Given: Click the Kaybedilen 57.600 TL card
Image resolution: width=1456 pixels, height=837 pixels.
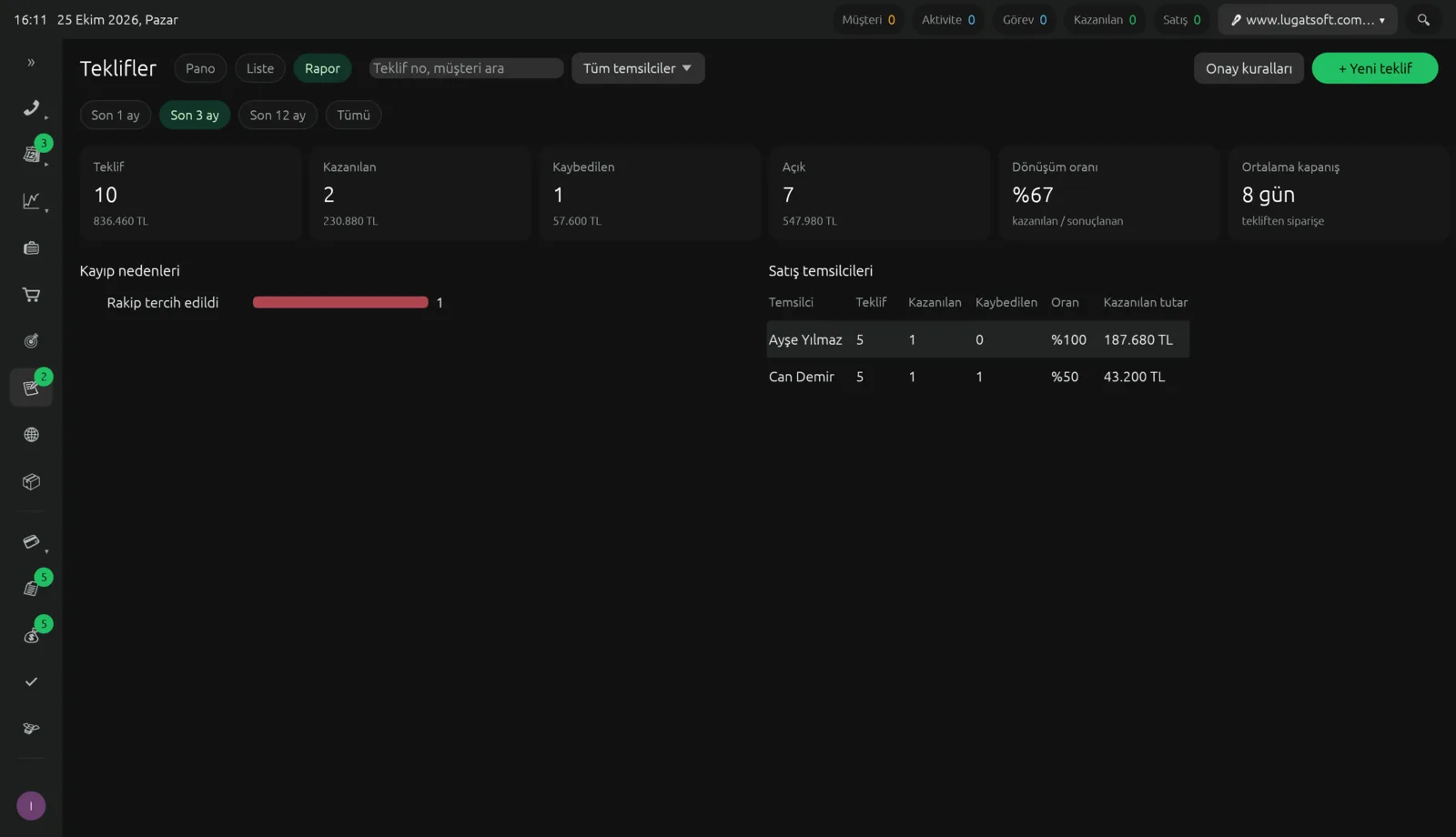Looking at the screenshot, I should [650, 193].
